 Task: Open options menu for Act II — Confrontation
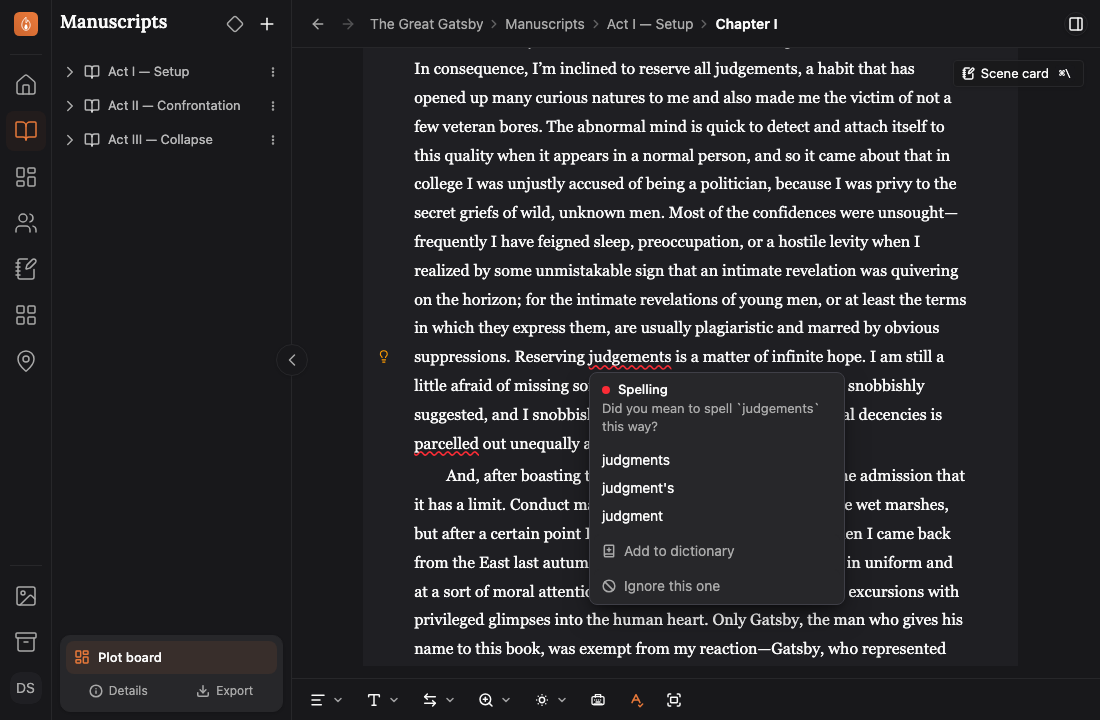point(273,105)
